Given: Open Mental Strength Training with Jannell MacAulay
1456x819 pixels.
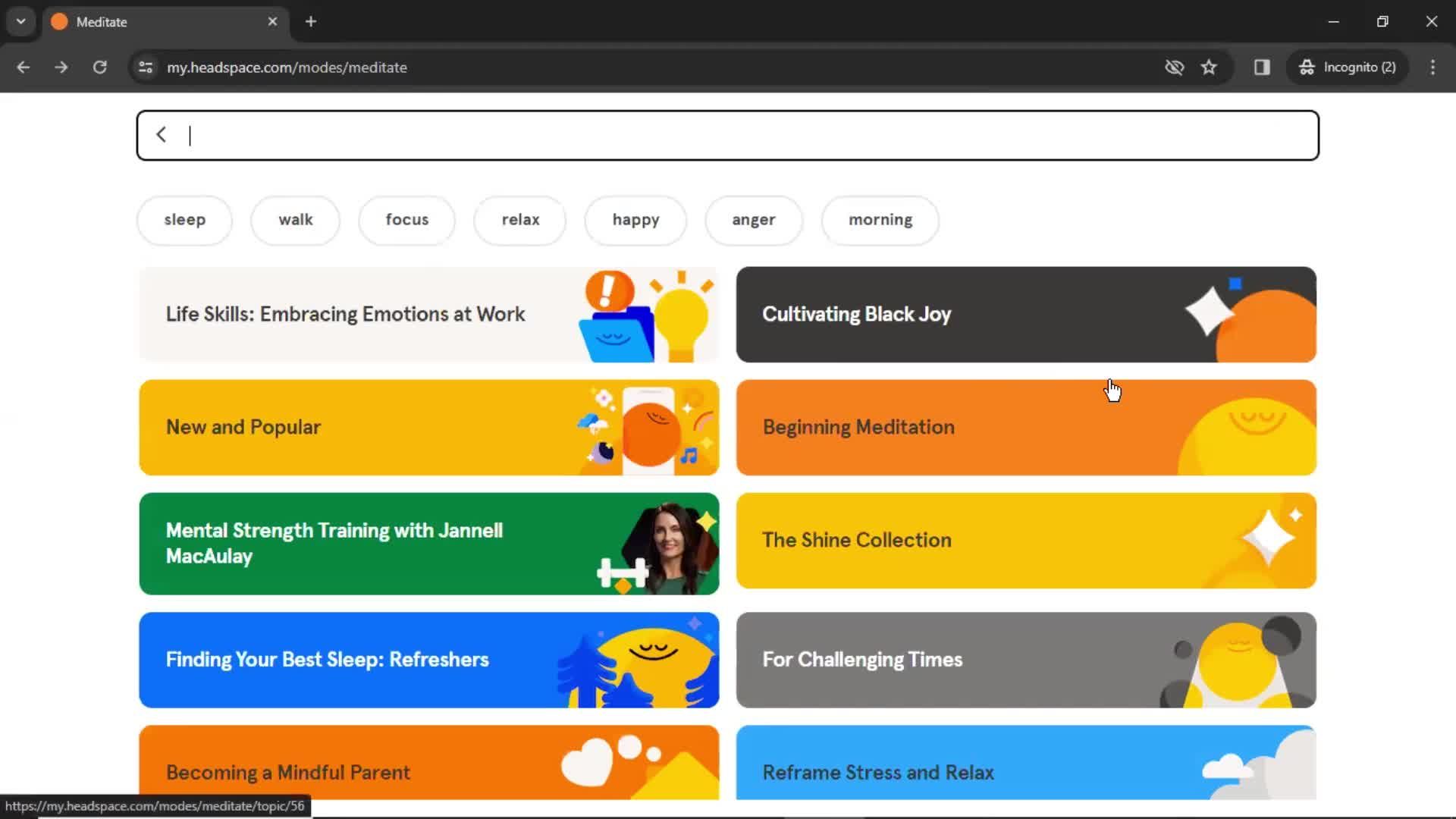Looking at the screenshot, I should point(429,544).
